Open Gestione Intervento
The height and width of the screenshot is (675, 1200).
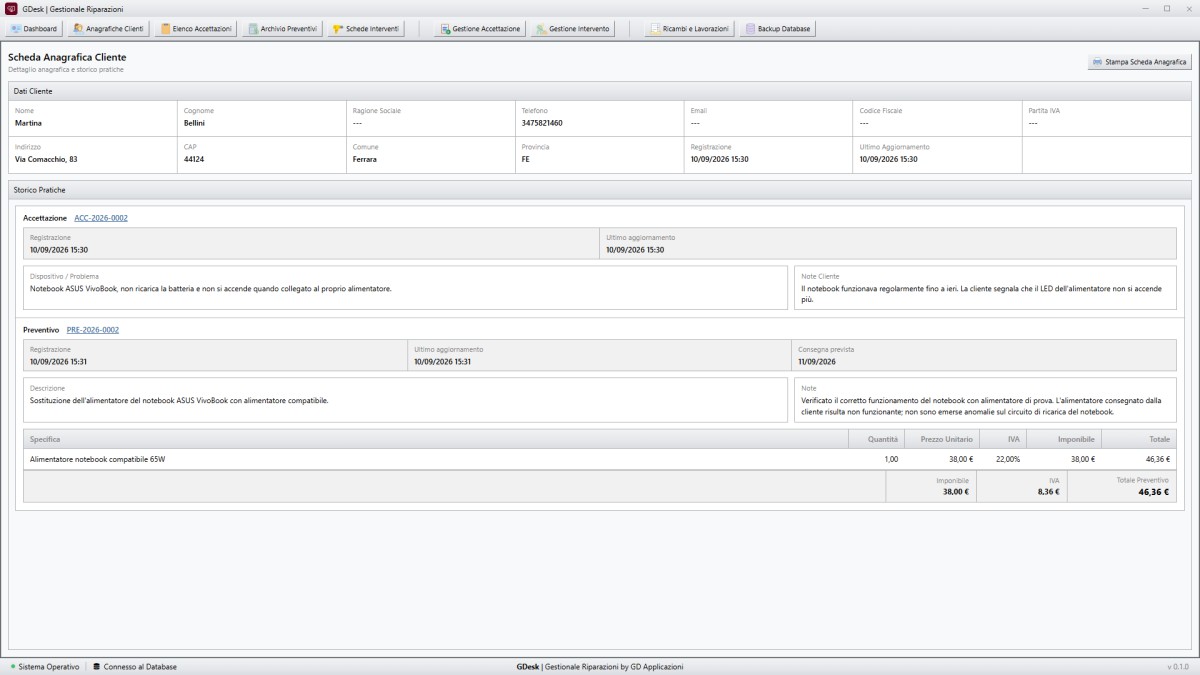click(573, 29)
